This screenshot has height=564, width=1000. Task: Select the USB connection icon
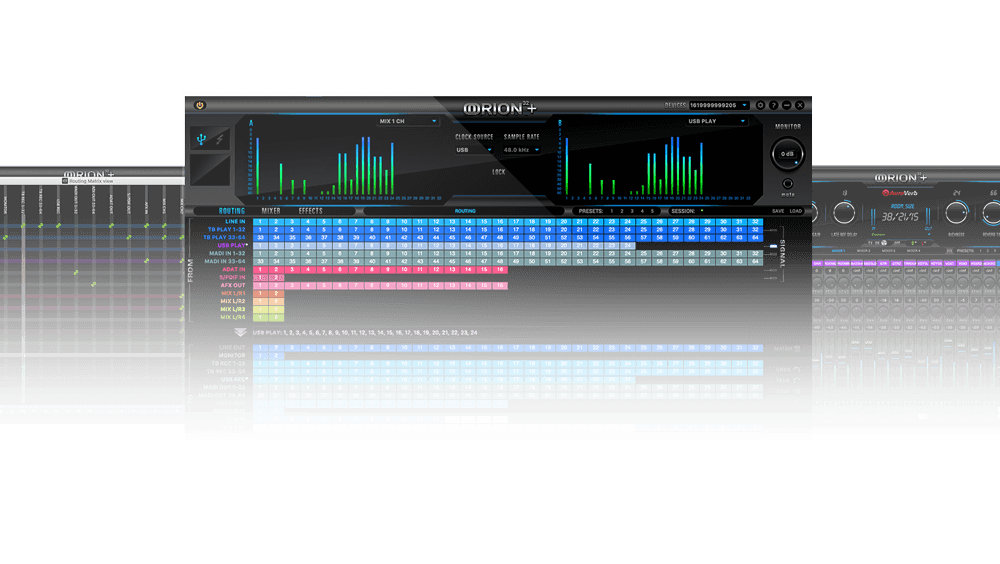pyautogui.click(x=202, y=139)
